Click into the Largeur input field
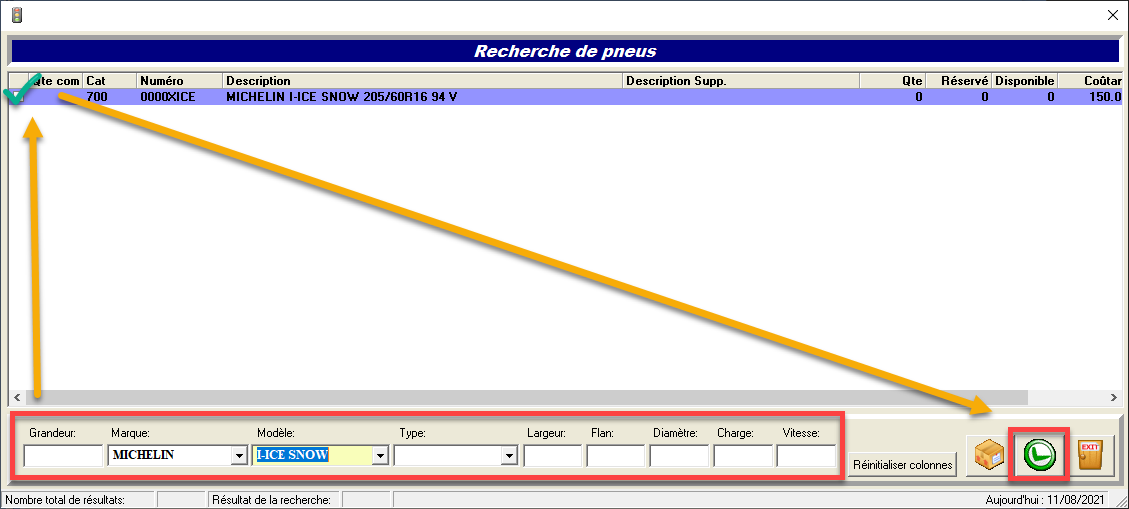This screenshot has height=509, width=1129. click(552, 456)
